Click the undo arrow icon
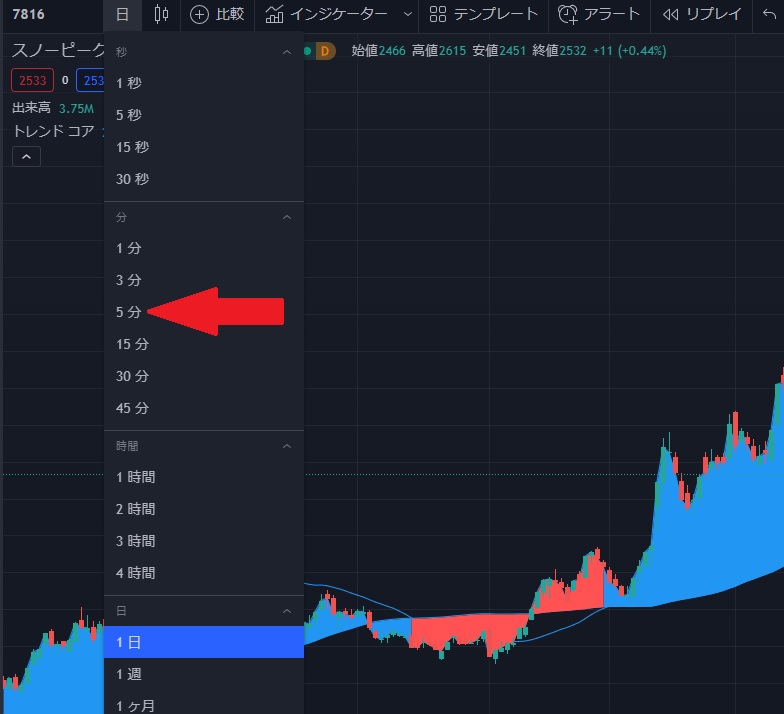The width and height of the screenshot is (784, 714). point(769,14)
